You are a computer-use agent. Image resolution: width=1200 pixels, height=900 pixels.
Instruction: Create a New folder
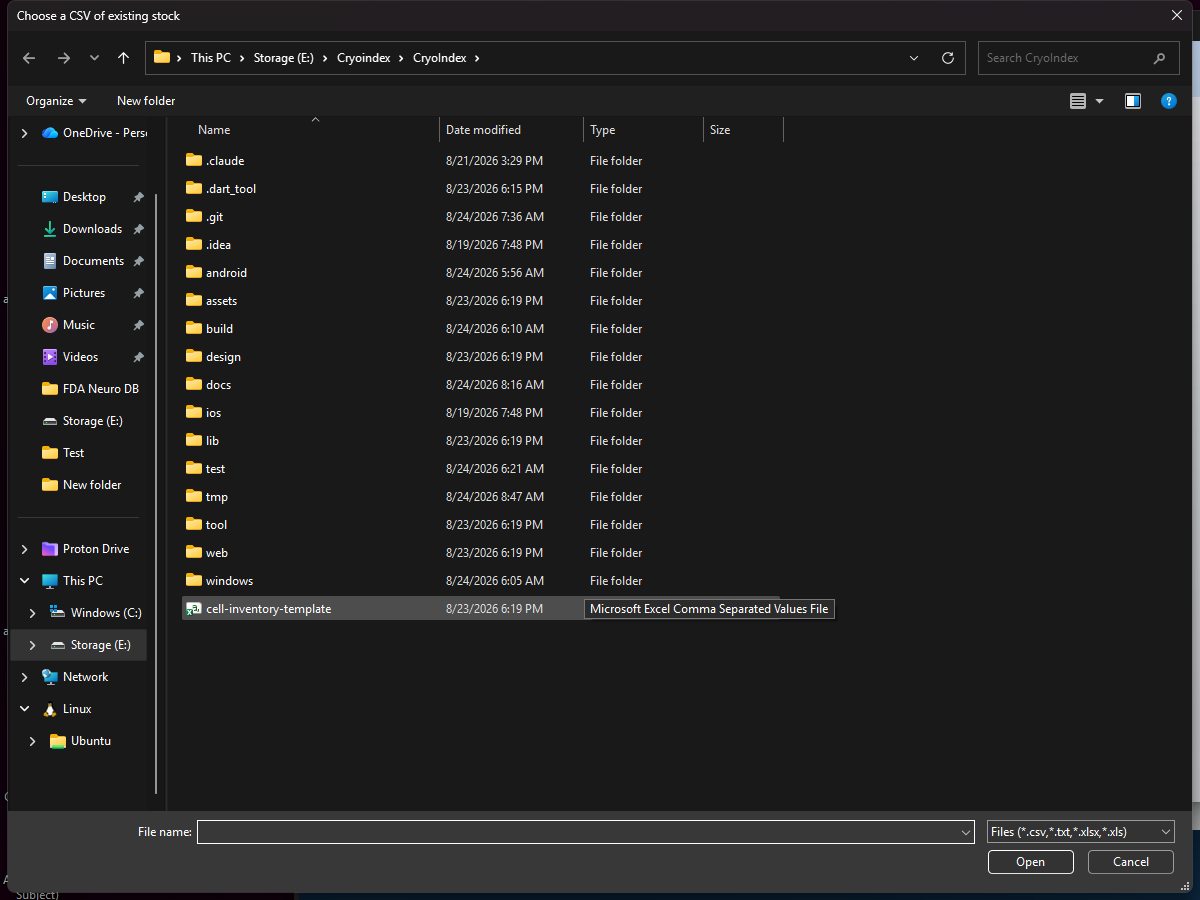pos(146,101)
